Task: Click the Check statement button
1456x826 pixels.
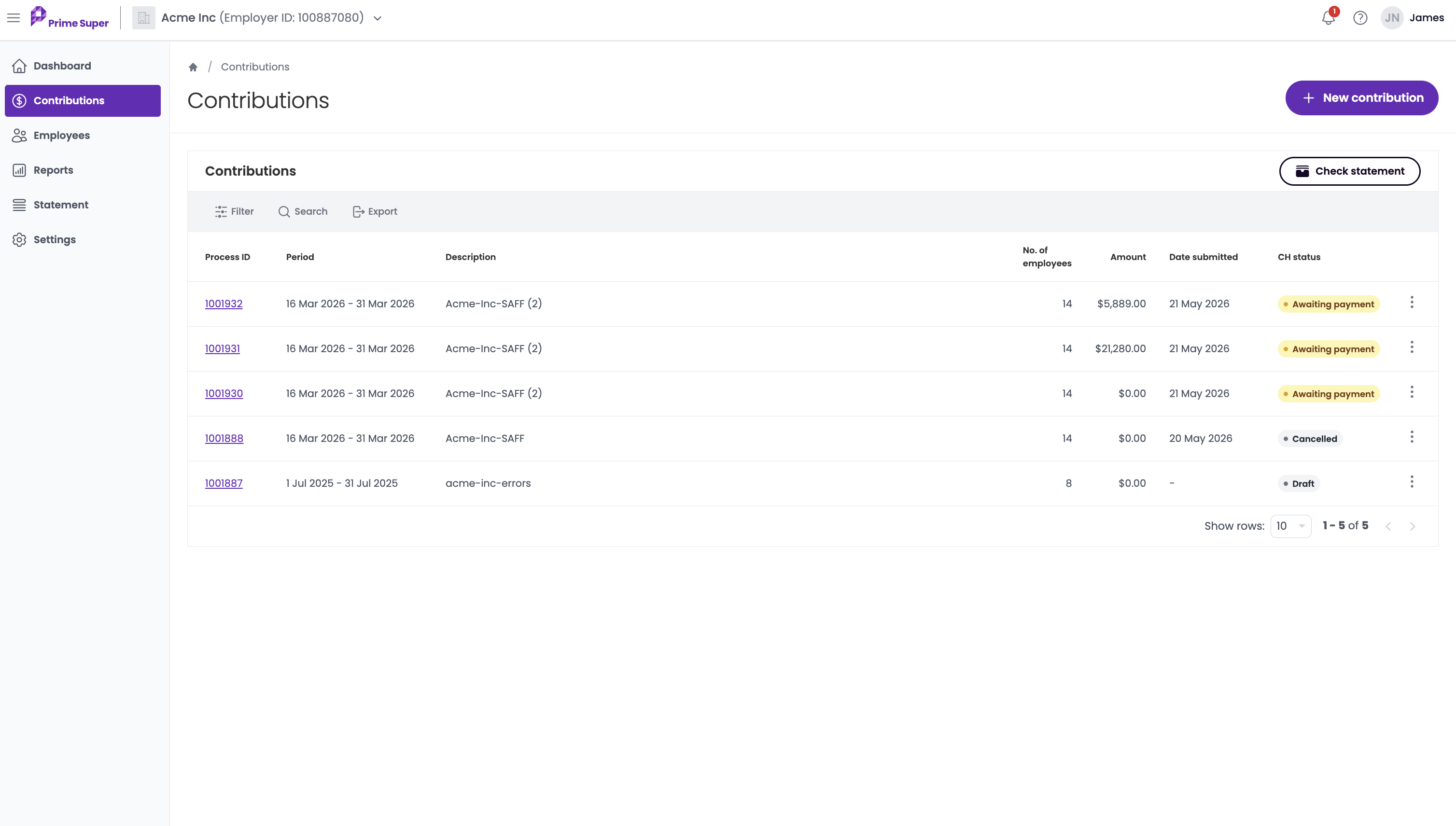Action: [x=1350, y=171]
